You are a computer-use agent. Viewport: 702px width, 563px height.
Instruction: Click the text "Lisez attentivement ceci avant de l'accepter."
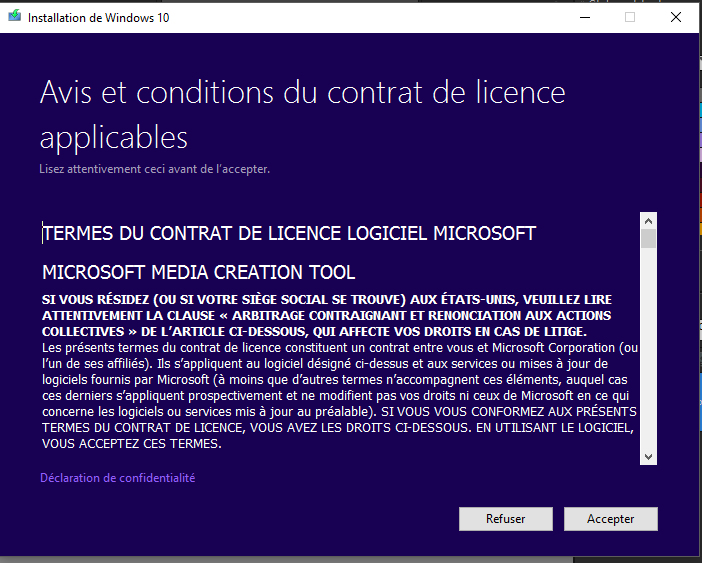pos(154,169)
